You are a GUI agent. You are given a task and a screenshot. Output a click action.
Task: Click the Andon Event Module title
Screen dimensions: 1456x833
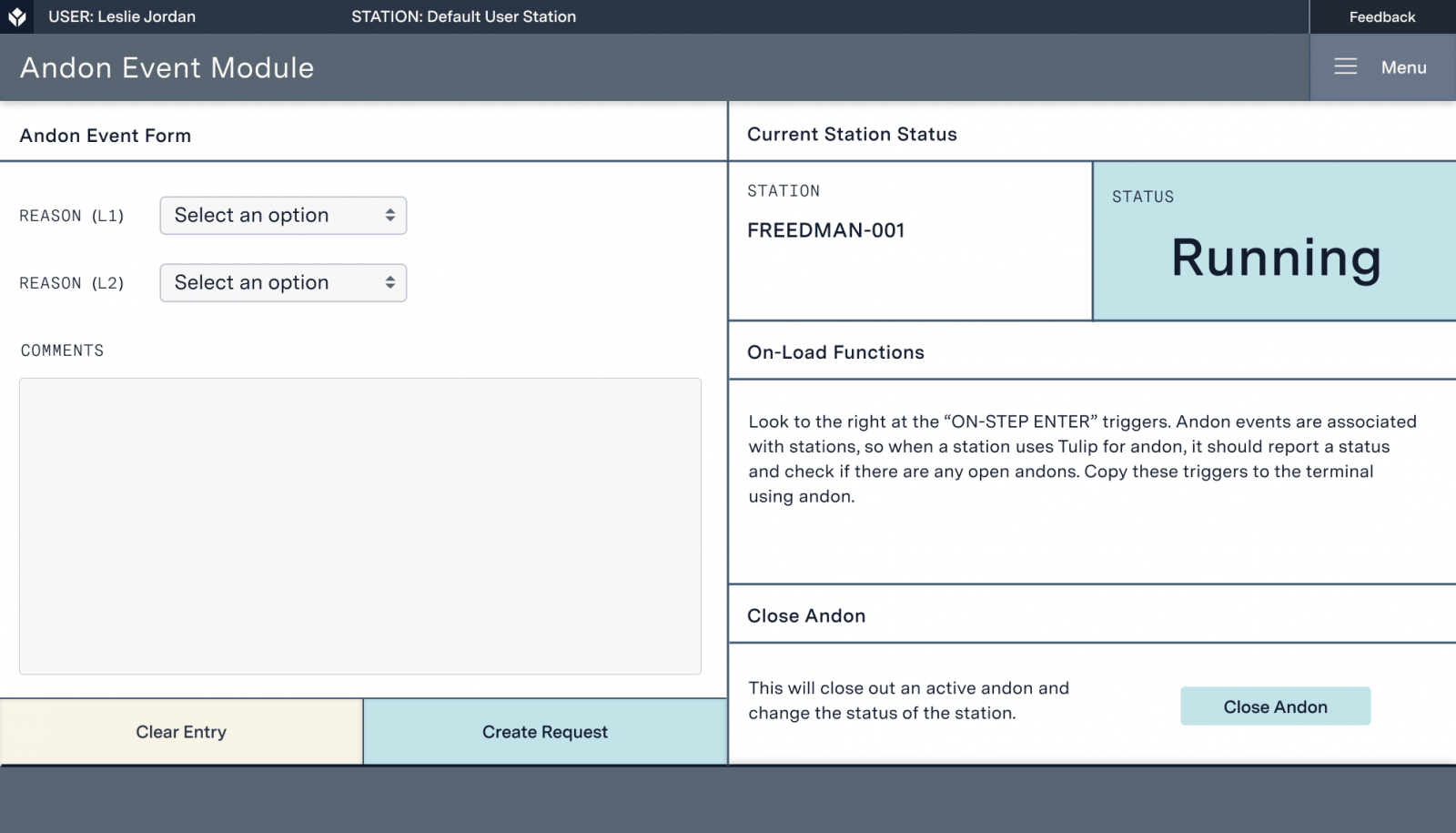coord(167,67)
